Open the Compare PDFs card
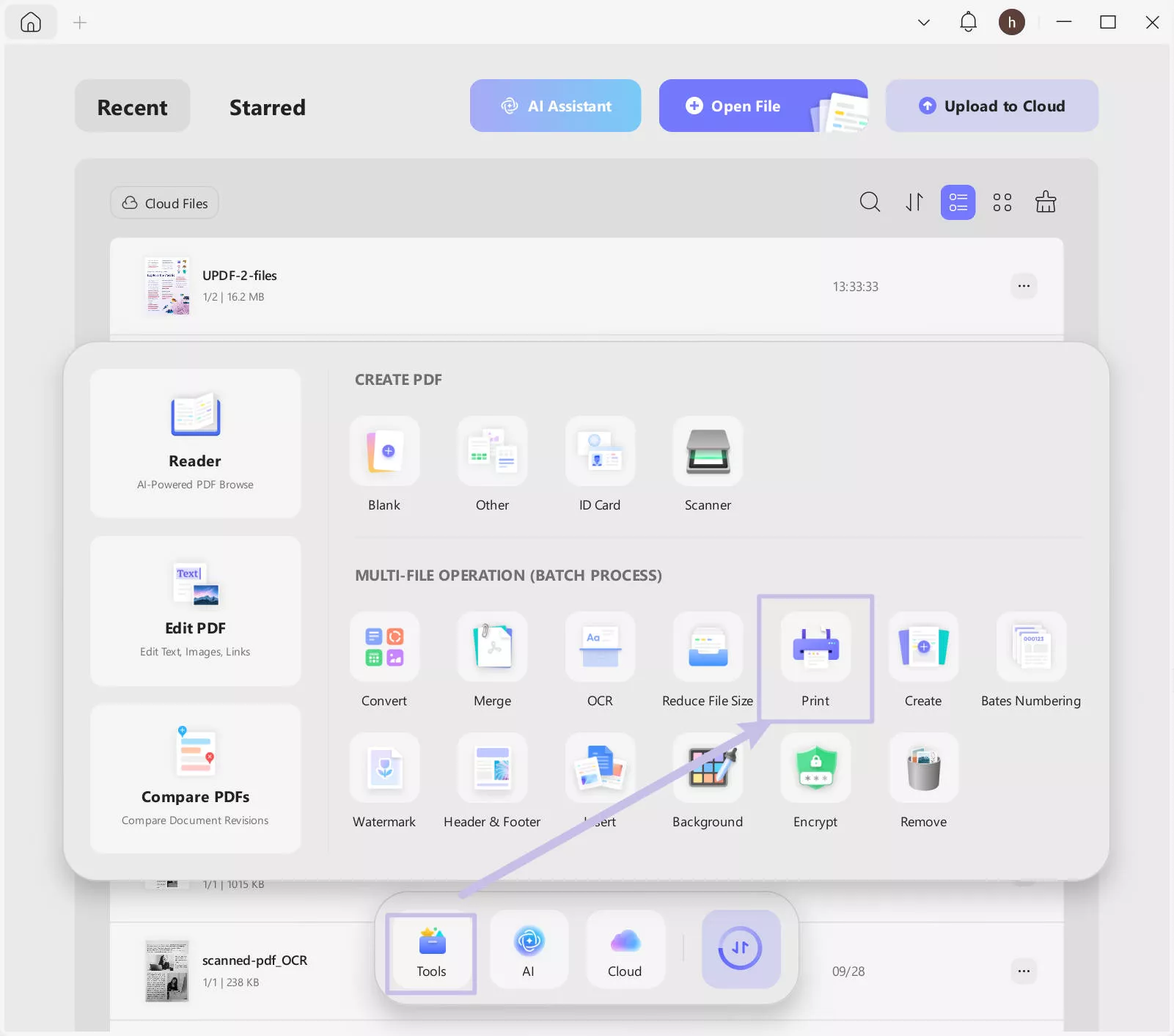The width and height of the screenshot is (1174, 1036). [x=195, y=778]
